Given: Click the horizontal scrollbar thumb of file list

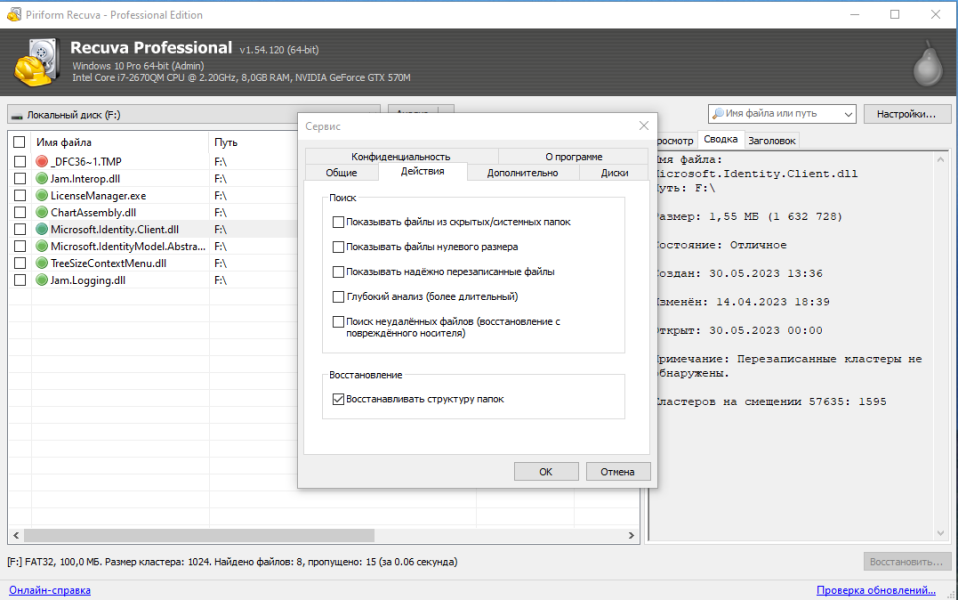Looking at the screenshot, I should click(x=199, y=535).
